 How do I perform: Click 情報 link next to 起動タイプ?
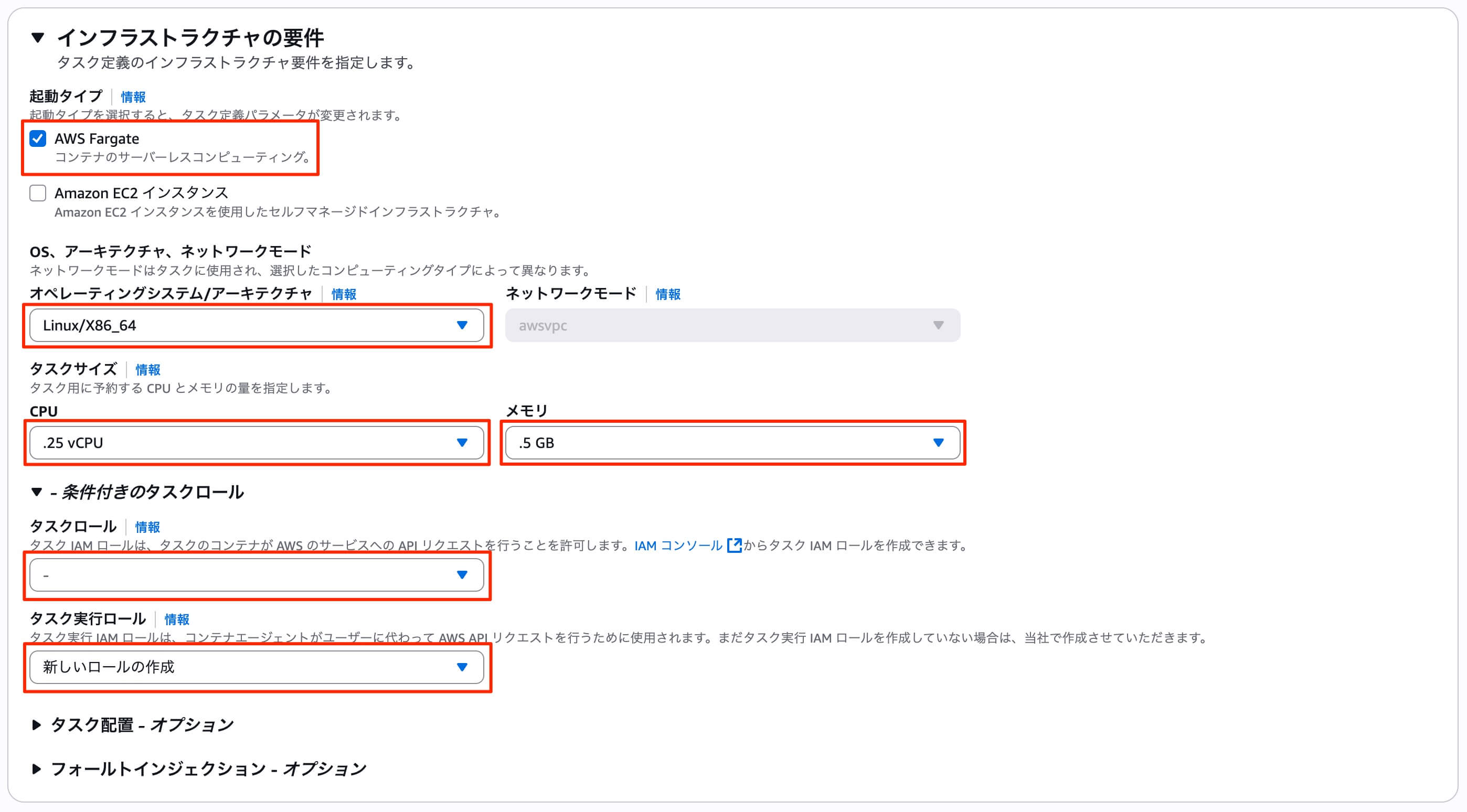133,97
